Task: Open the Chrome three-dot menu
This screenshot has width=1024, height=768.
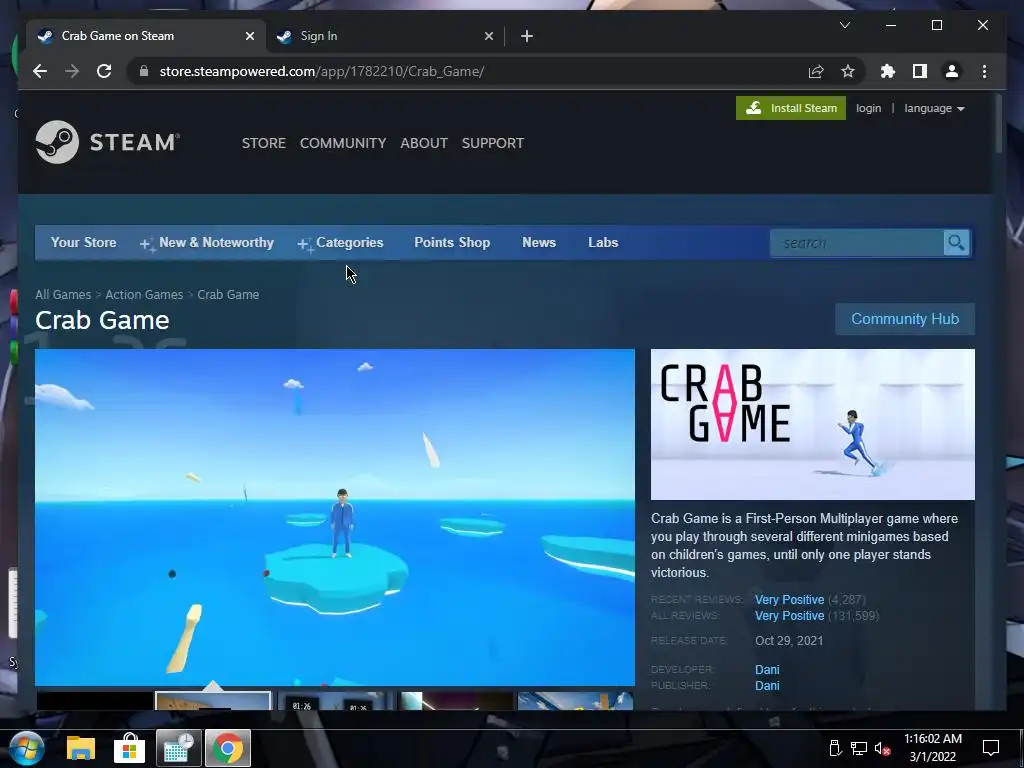Action: pos(984,71)
